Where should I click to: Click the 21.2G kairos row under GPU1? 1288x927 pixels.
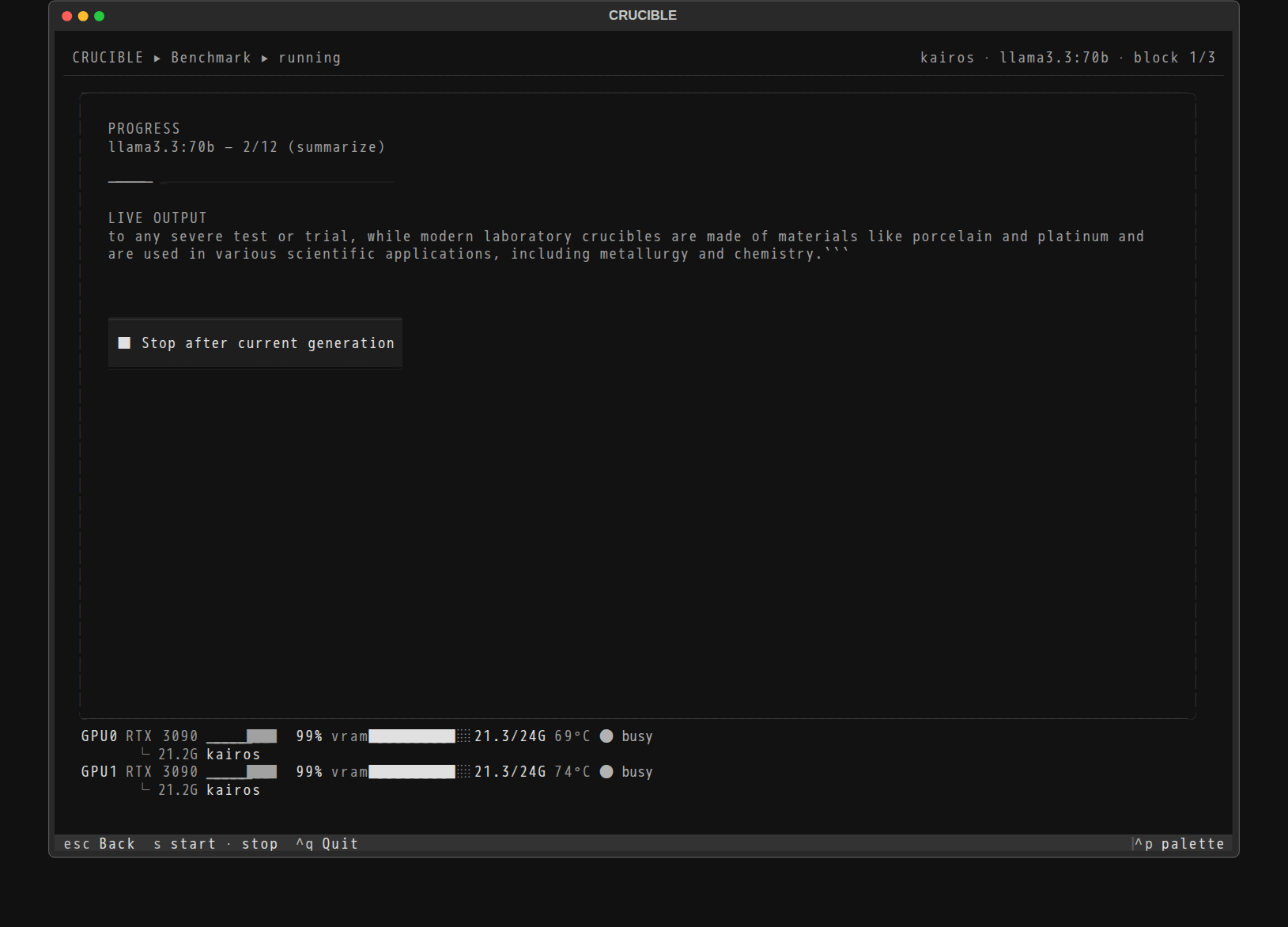coord(201,790)
